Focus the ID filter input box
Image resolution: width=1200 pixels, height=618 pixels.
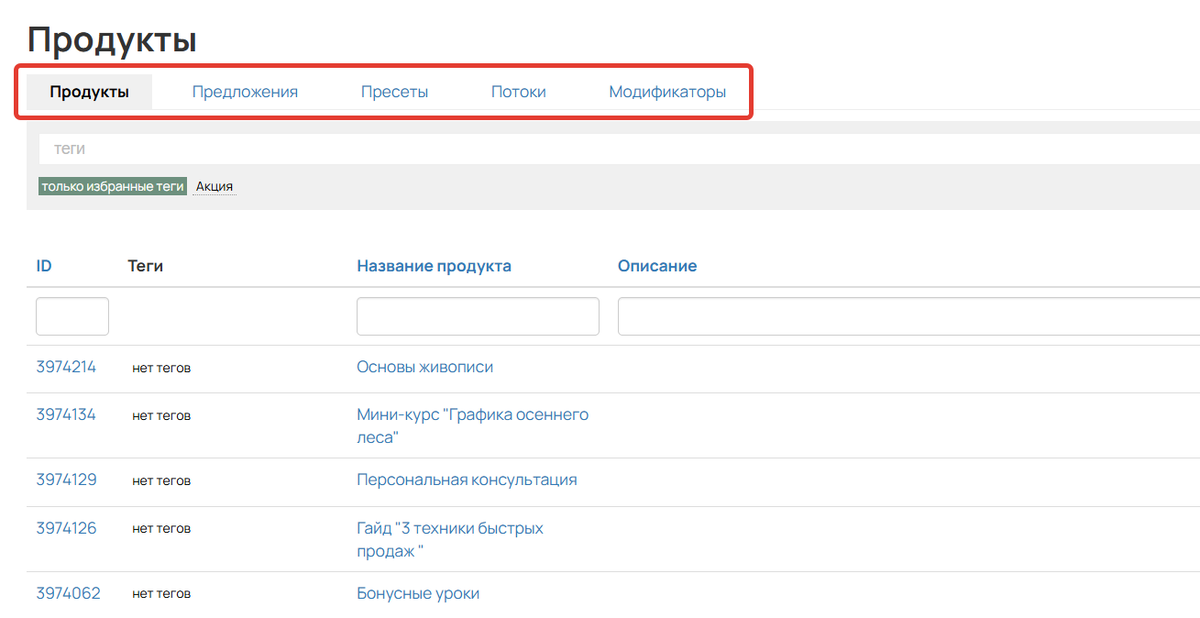[72, 316]
